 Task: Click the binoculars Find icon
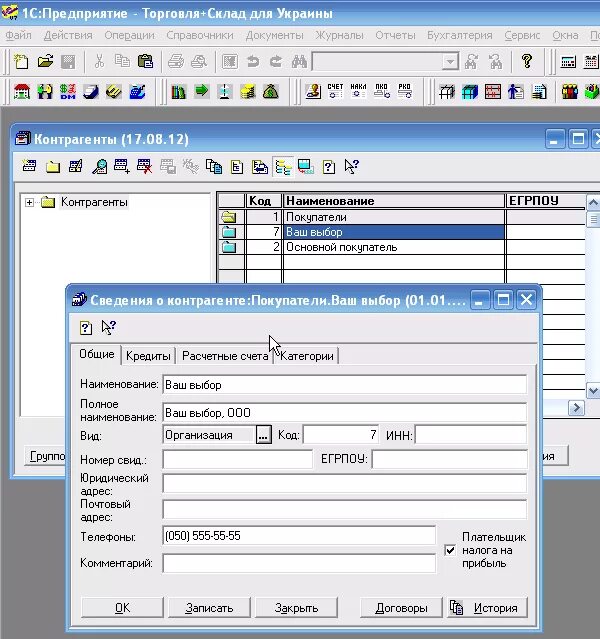point(299,62)
